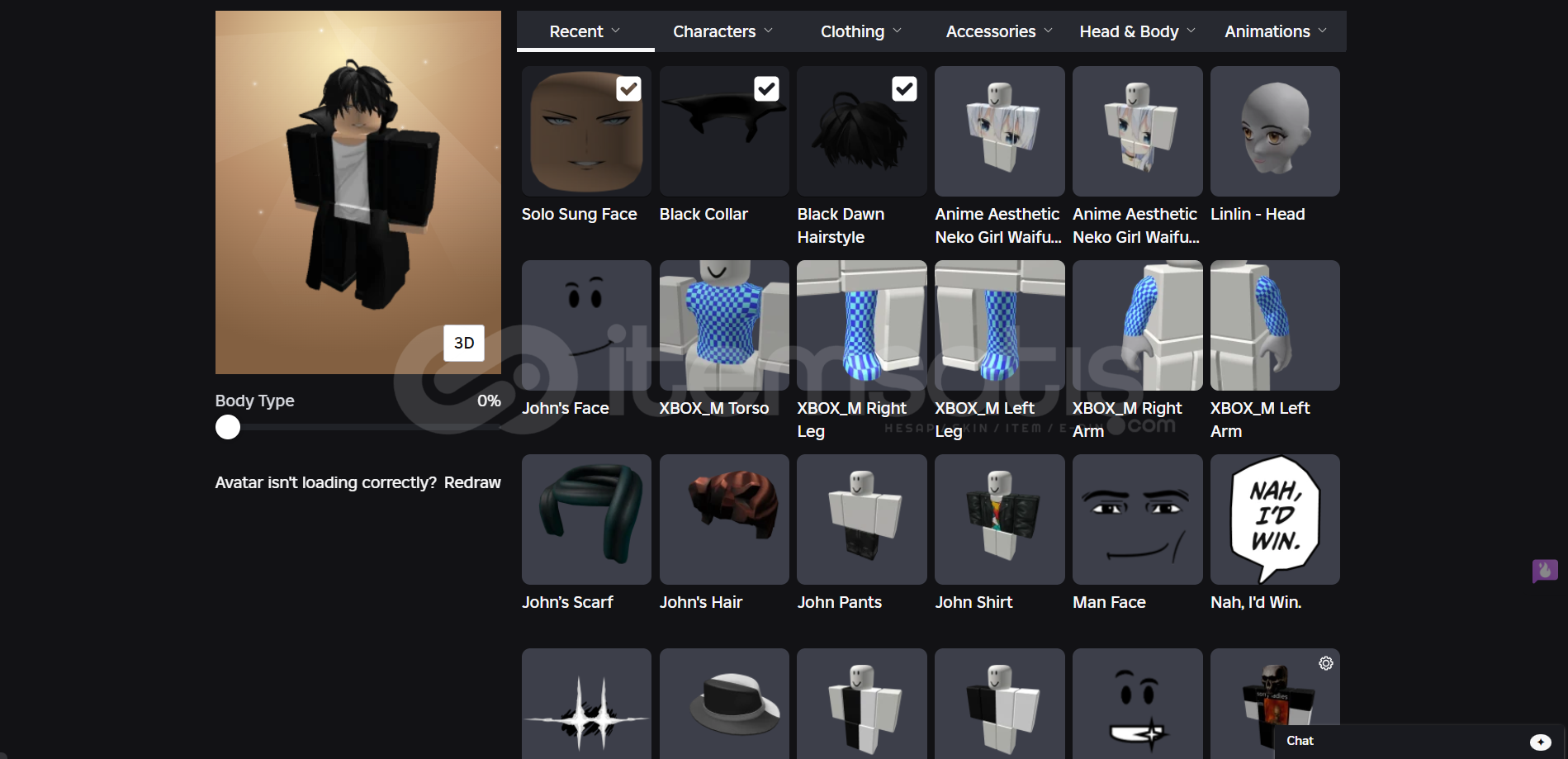1568x759 pixels.
Task: Equip the XBOX_M Right Arm item
Action: [x=1138, y=325]
